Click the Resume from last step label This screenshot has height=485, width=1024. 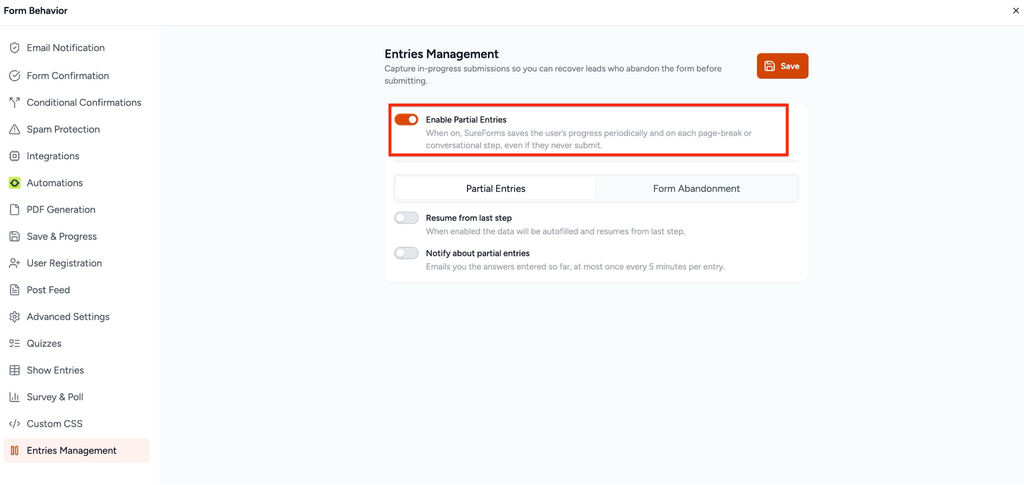[x=469, y=218]
